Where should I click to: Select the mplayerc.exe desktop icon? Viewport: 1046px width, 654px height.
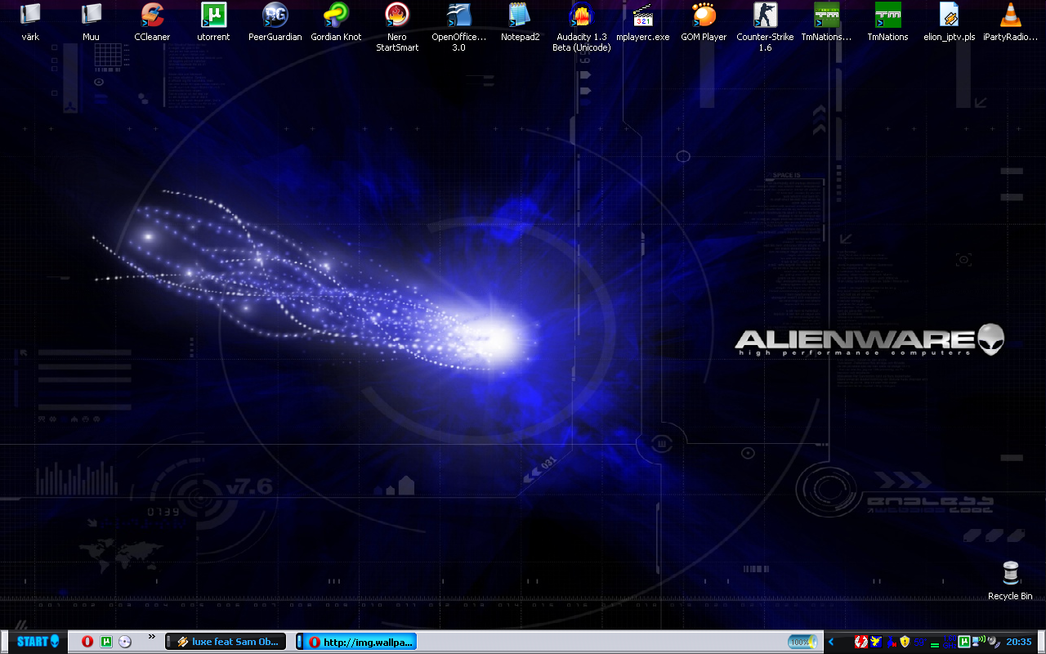coord(642,22)
